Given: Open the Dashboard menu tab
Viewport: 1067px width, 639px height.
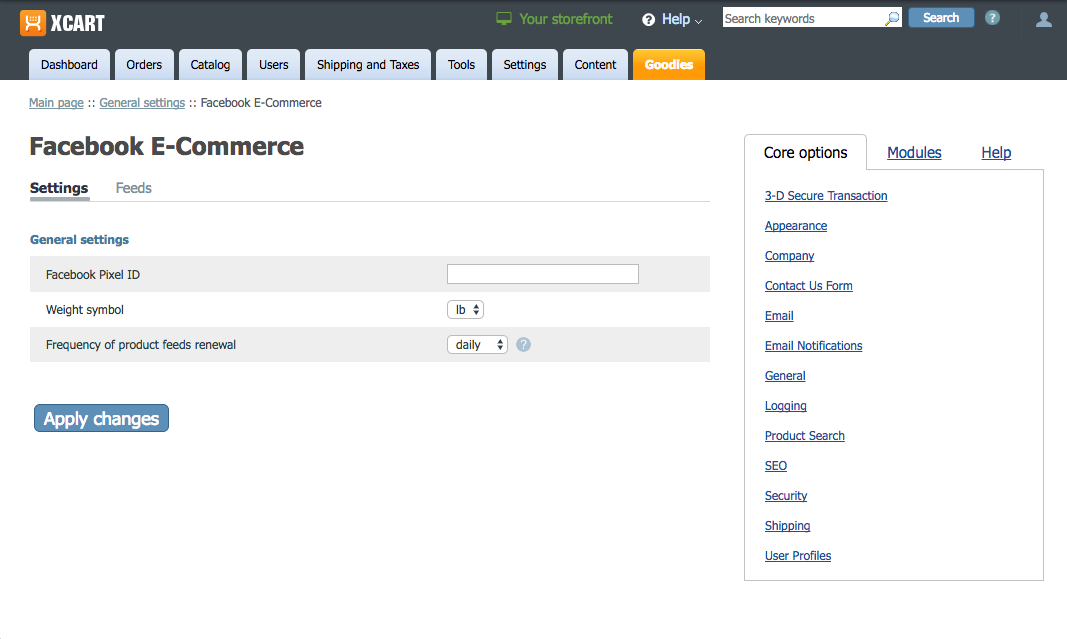Looking at the screenshot, I should click(x=69, y=65).
